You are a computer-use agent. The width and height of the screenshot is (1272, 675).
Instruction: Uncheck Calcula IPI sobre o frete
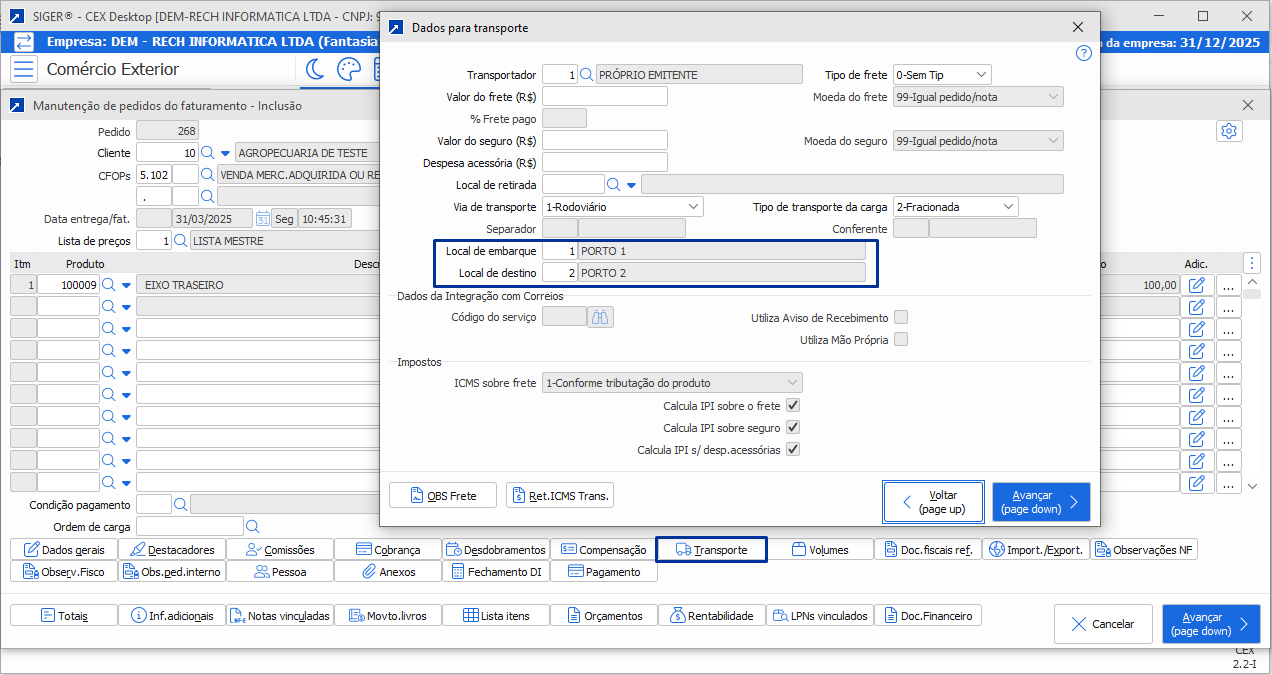pos(793,406)
